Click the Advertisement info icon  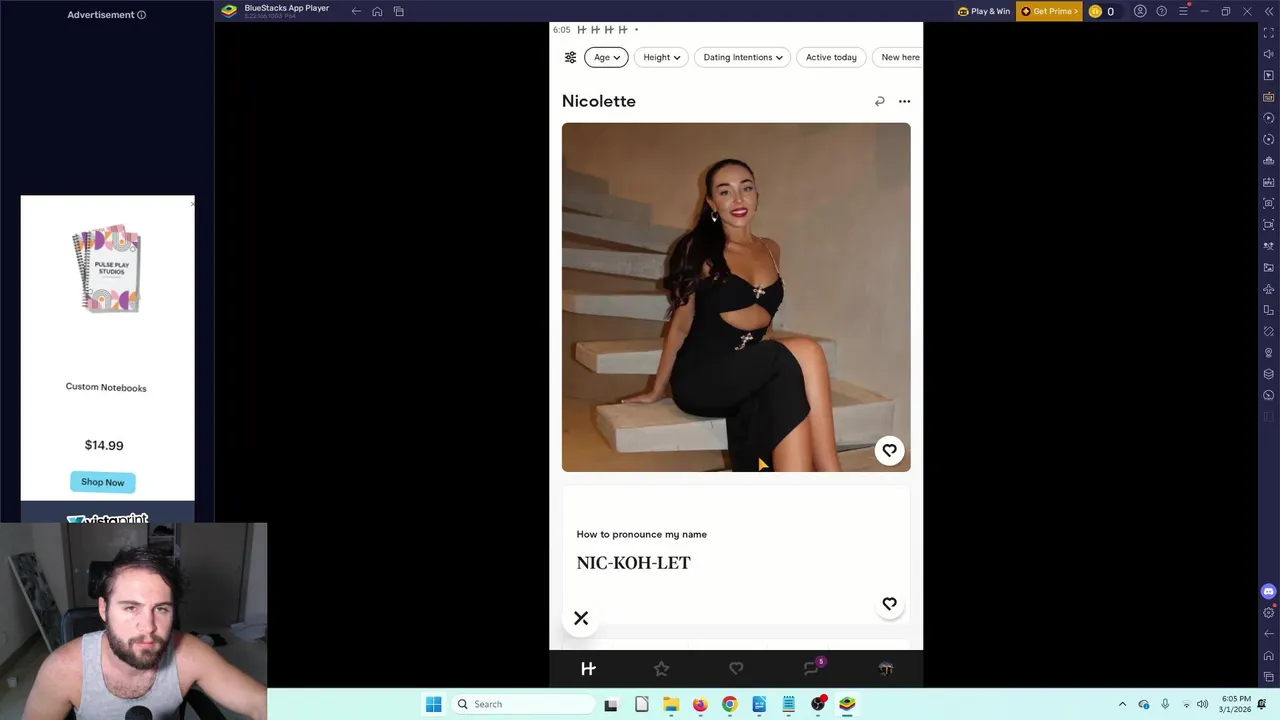141,15
